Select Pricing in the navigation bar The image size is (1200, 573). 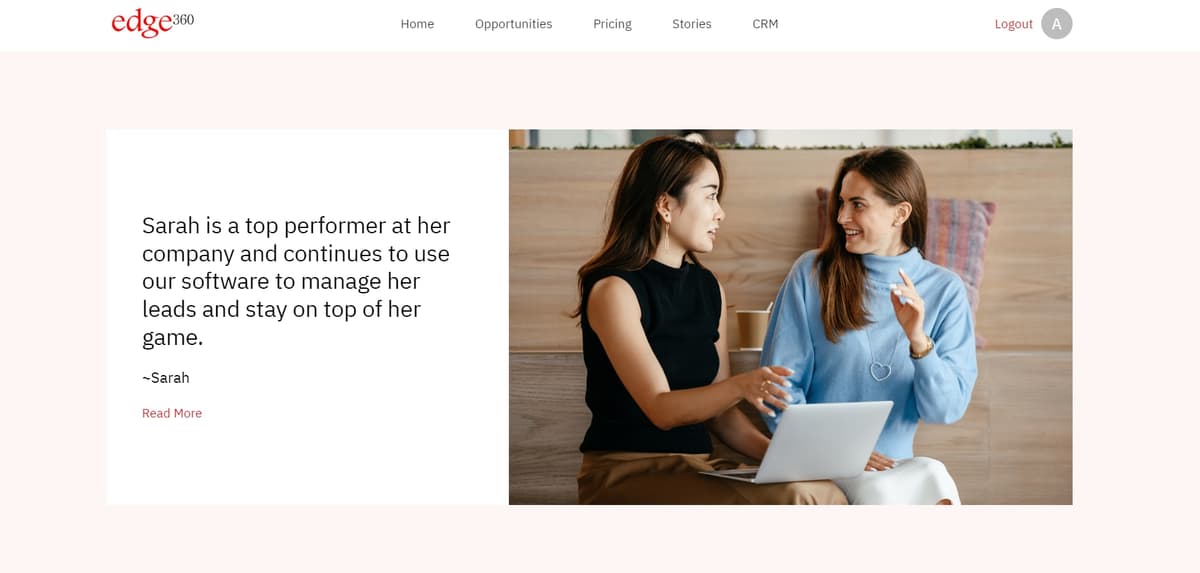tap(612, 24)
